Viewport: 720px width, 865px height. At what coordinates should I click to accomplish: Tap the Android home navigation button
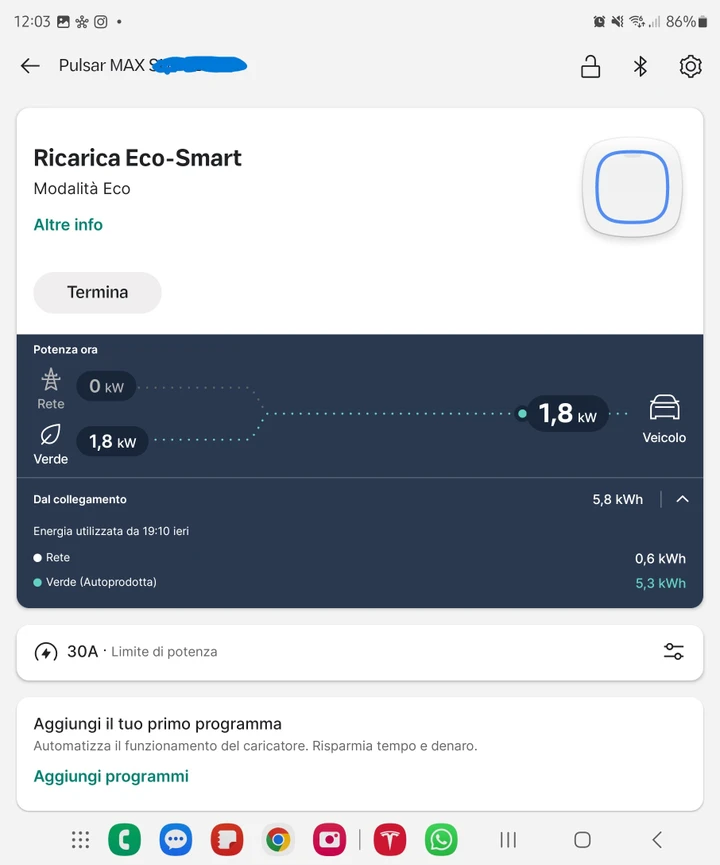(x=582, y=840)
